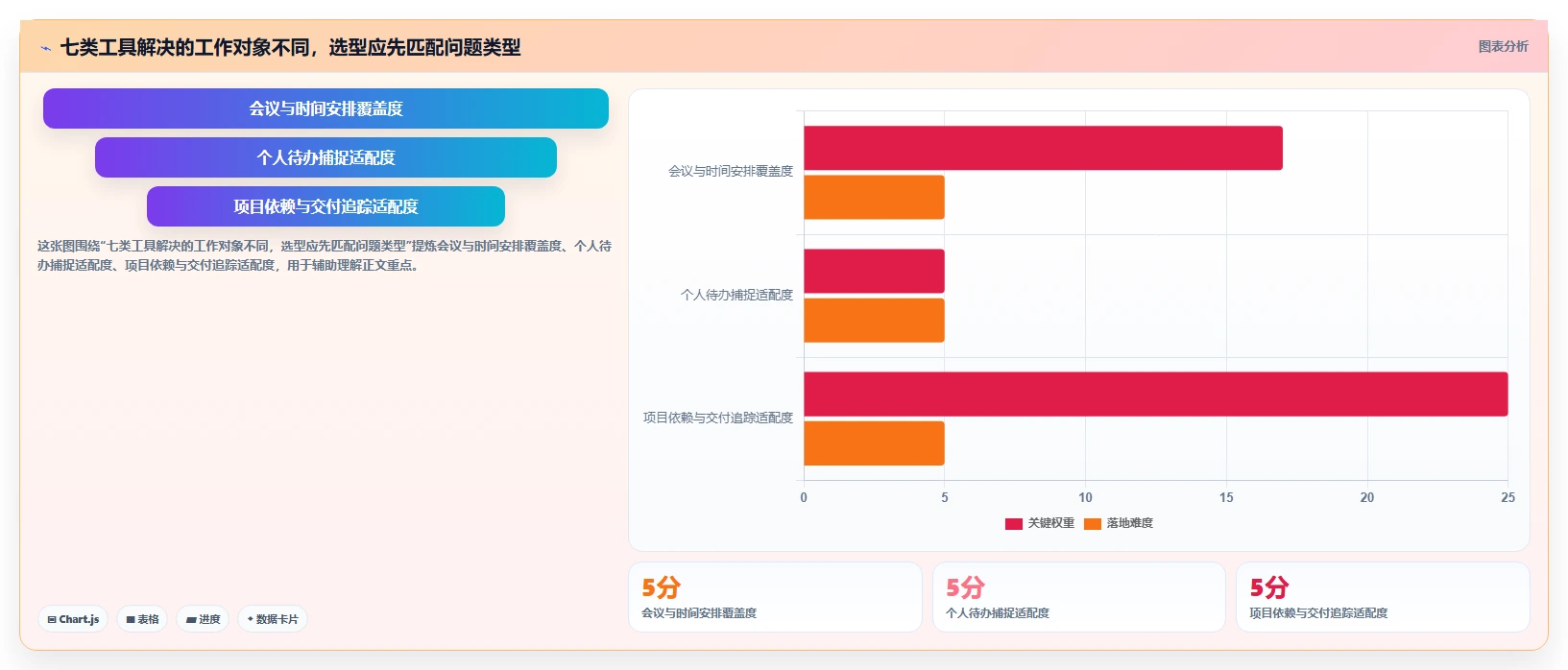This screenshot has height=670, width=1568.
Task: Select the 个人待办捕捉适配度 funnel bar
Action: [x=326, y=157]
